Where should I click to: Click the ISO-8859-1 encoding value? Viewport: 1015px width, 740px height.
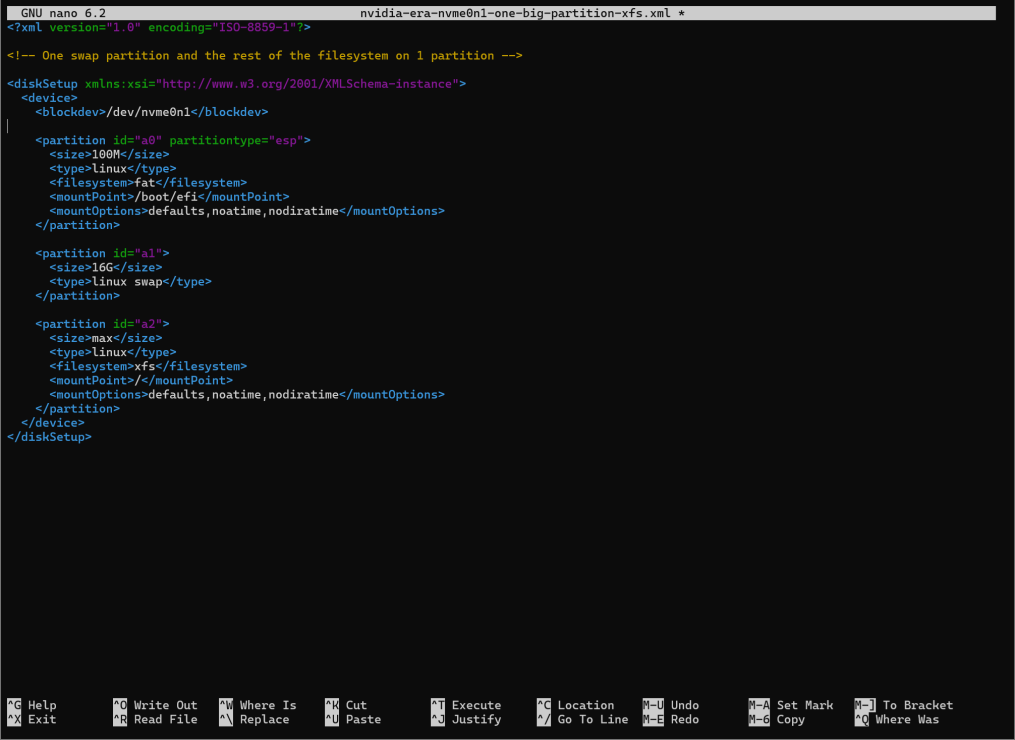click(x=254, y=27)
